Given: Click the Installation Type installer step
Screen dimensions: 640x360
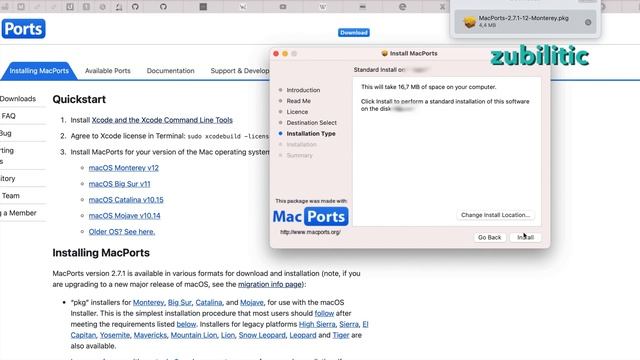Looking at the screenshot, I should point(311,133).
